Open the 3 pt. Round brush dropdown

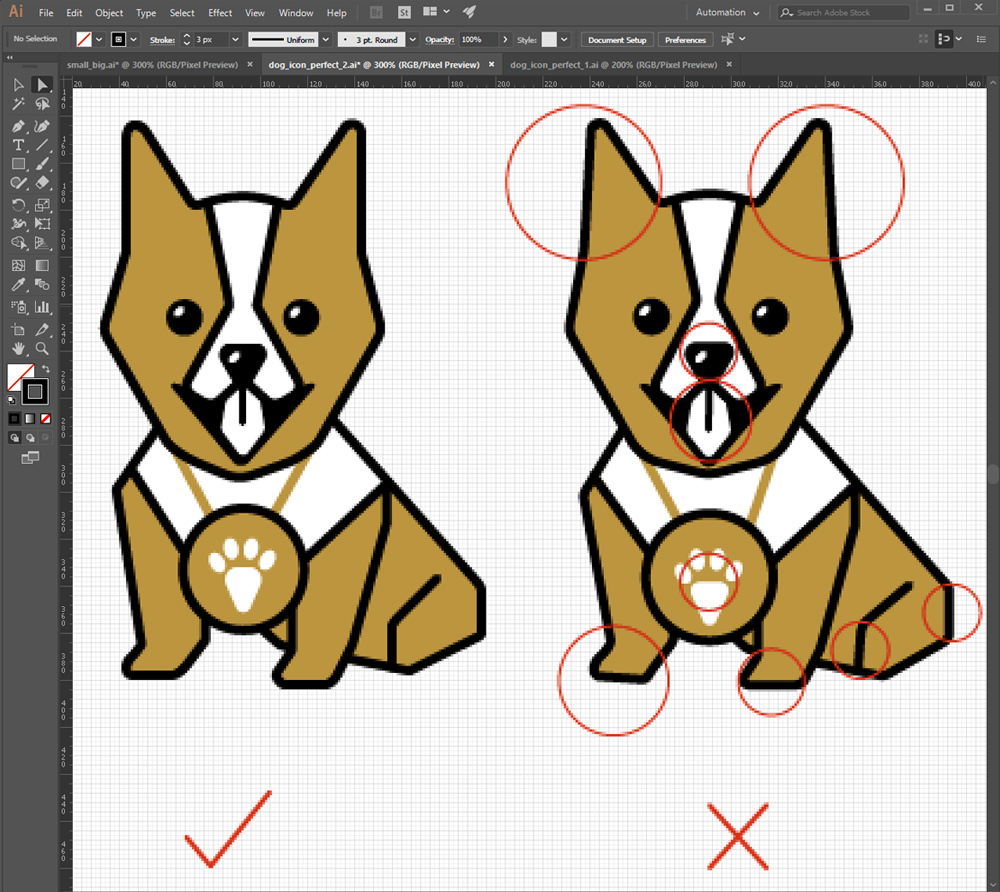click(x=408, y=40)
